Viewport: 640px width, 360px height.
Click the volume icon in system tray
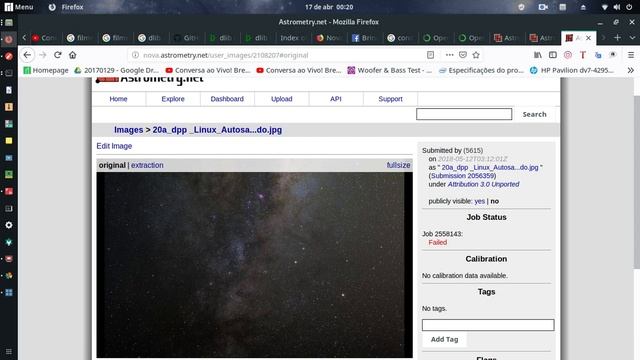pyautogui.click(x=616, y=7)
